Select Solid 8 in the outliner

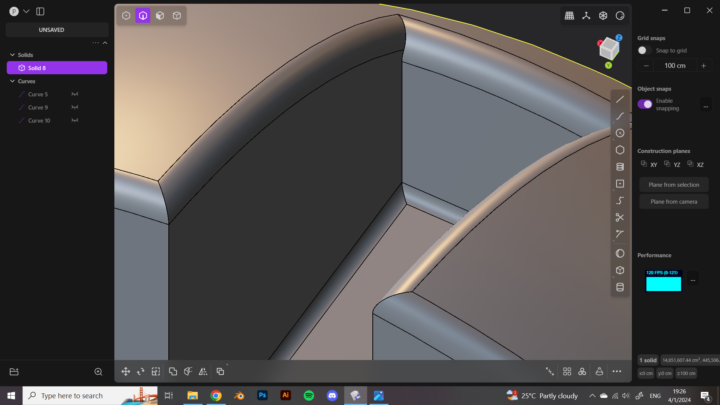57,68
